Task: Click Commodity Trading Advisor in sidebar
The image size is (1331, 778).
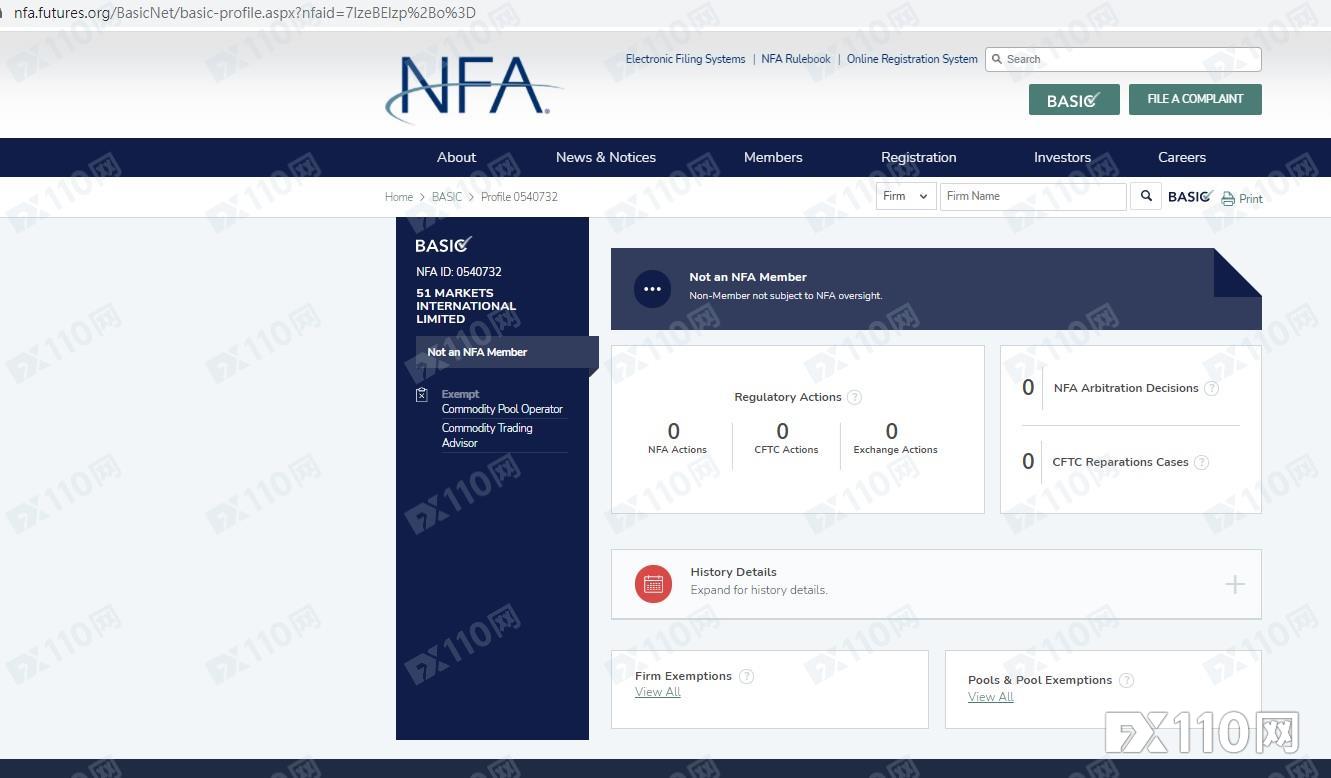Action: [x=487, y=435]
